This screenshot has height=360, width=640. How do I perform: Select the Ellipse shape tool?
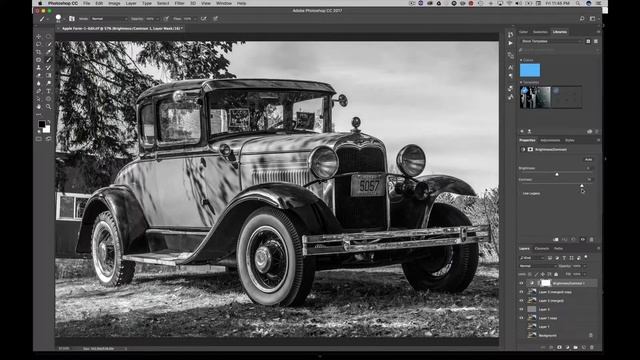click(x=49, y=98)
